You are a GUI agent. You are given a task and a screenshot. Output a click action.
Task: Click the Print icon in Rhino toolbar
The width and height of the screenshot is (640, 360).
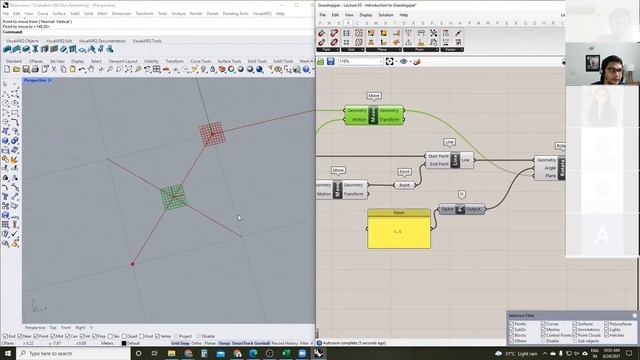coord(35,69)
